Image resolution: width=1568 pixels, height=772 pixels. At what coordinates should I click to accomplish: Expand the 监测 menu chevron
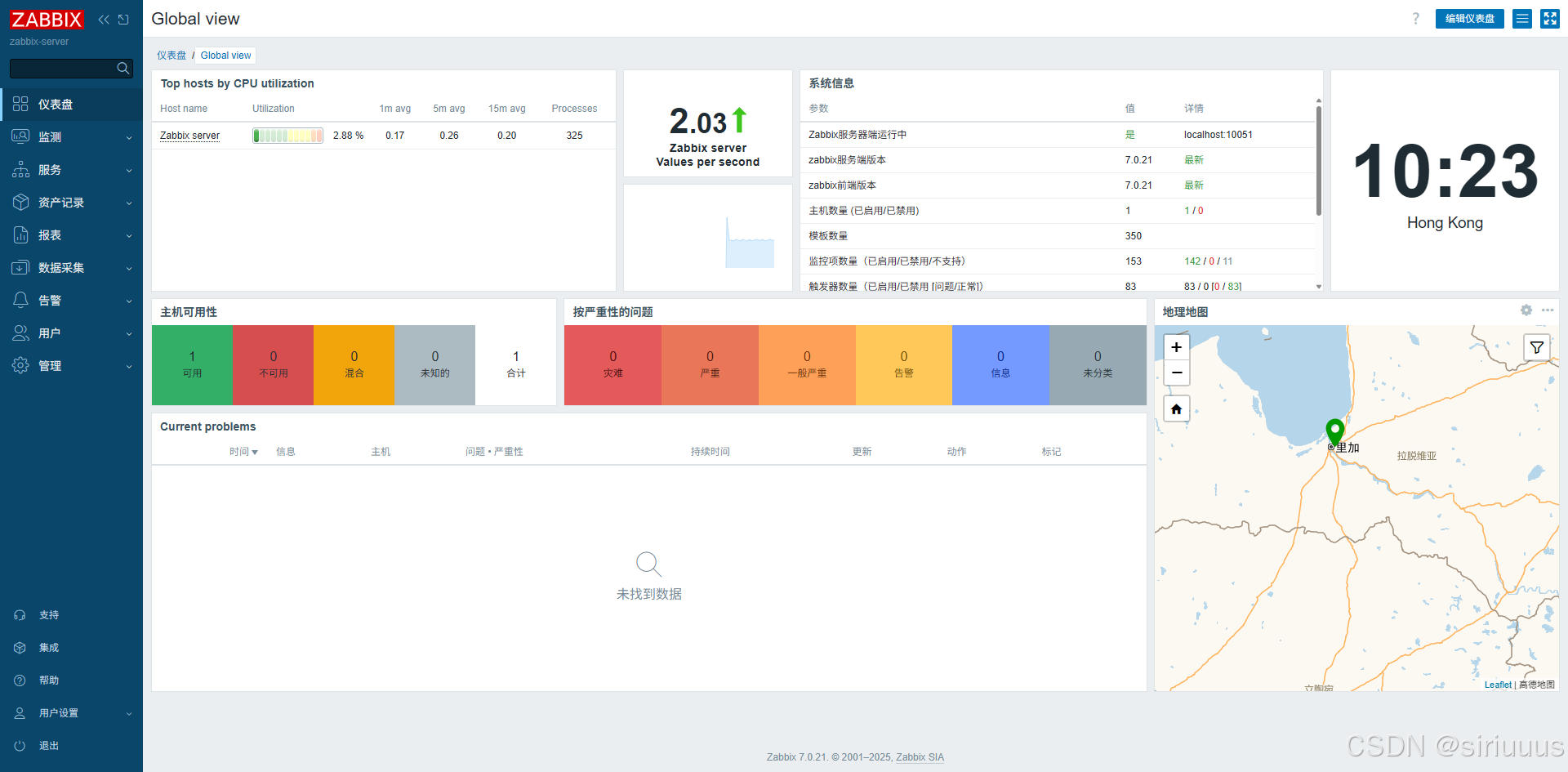coord(129,138)
